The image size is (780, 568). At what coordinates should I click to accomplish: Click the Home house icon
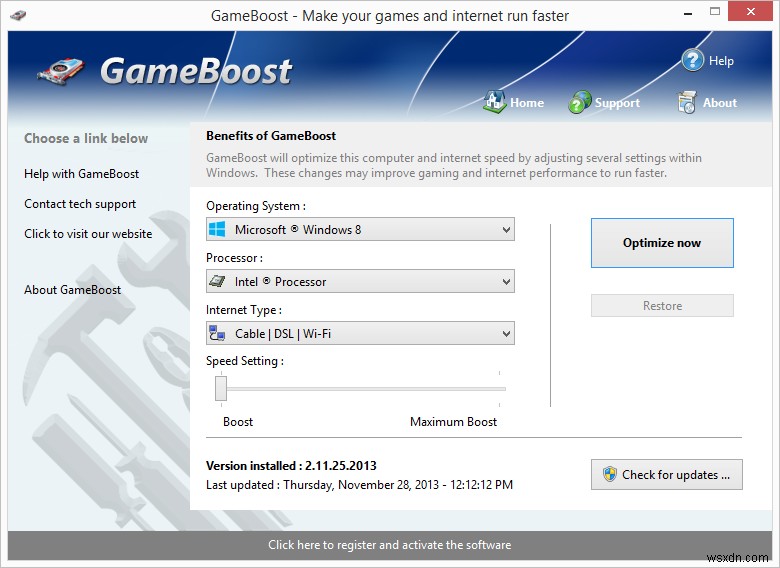click(494, 101)
